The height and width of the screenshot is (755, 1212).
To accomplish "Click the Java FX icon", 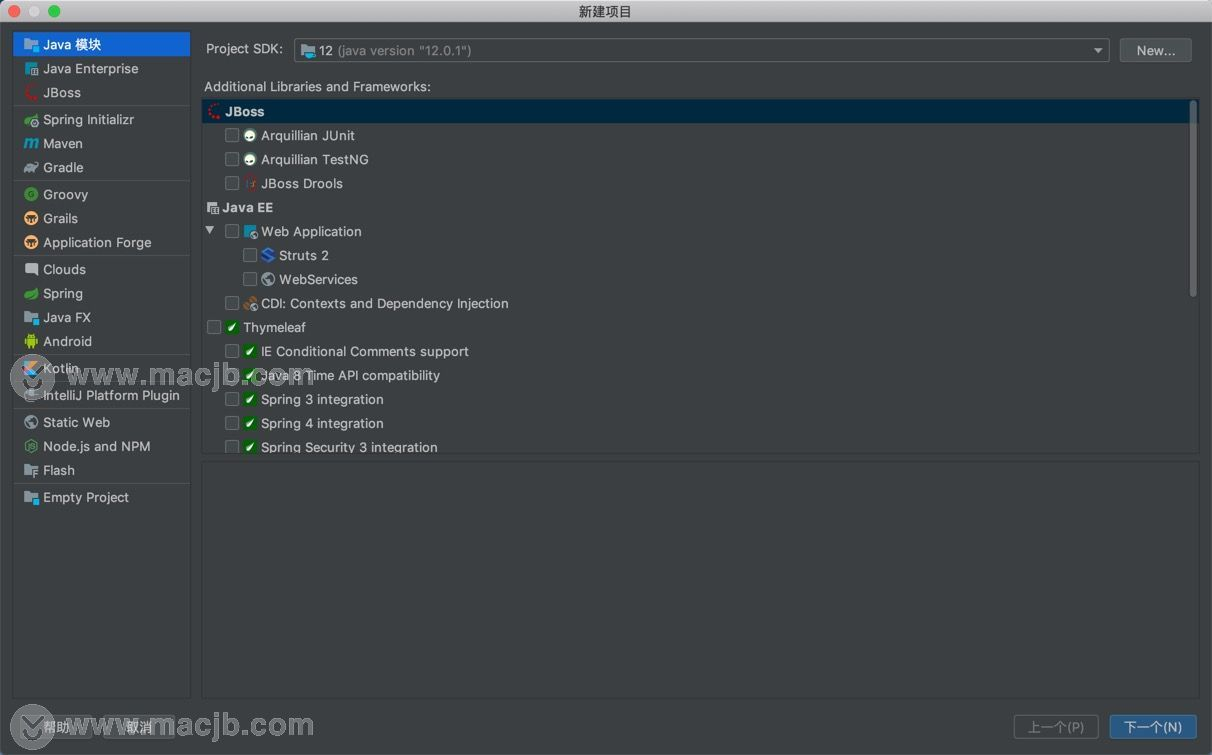I will tap(31, 317).
